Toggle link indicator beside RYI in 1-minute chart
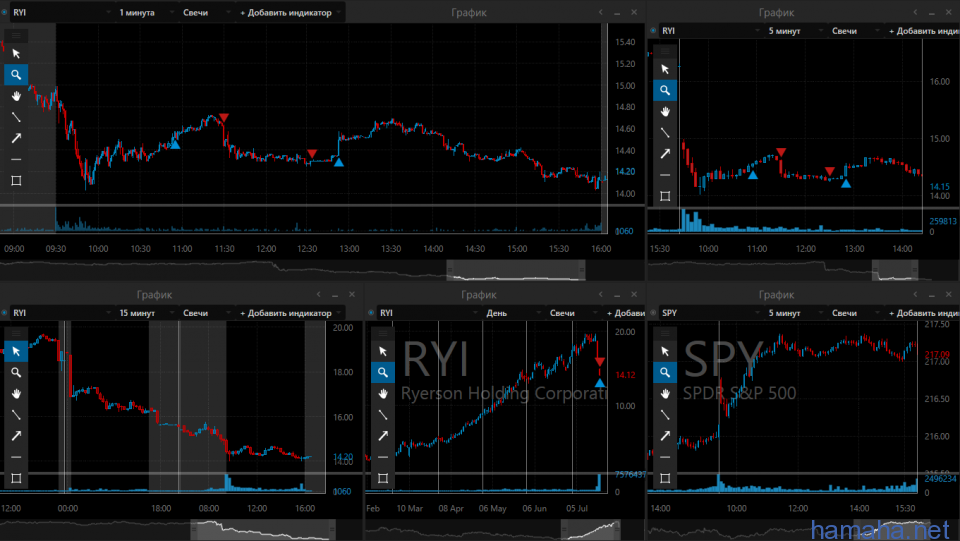 pyautogui.click(x=4, y=12)
